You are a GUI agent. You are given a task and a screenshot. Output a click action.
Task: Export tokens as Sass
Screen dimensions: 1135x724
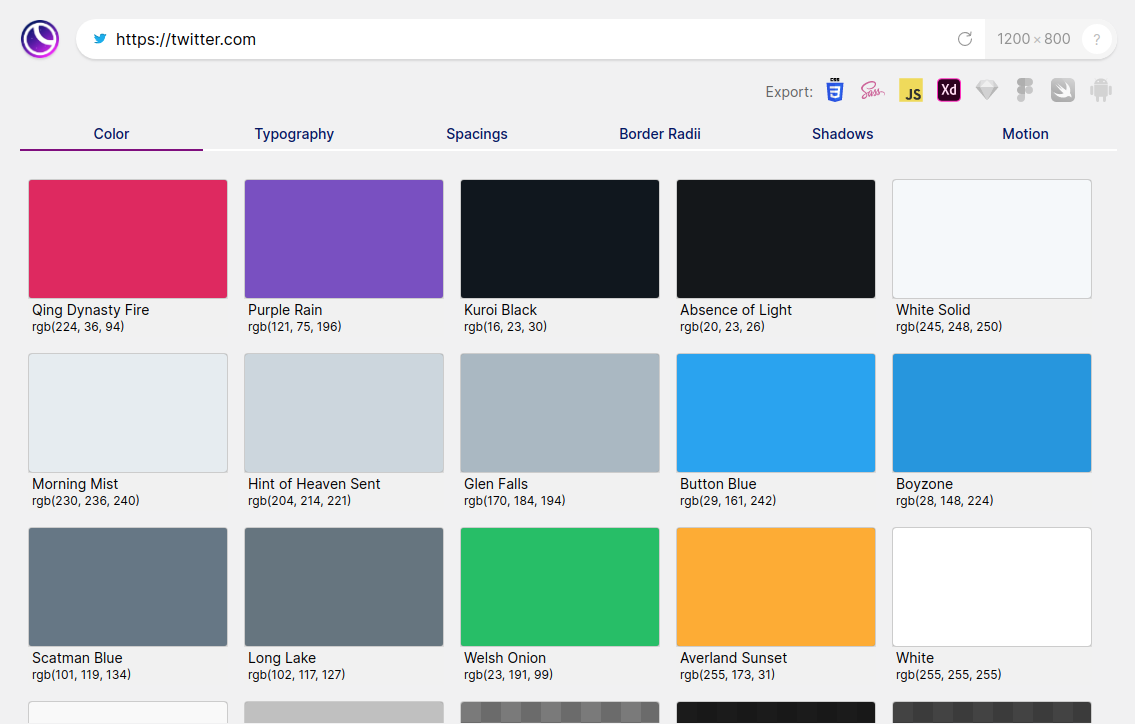[x=872, y=90]
